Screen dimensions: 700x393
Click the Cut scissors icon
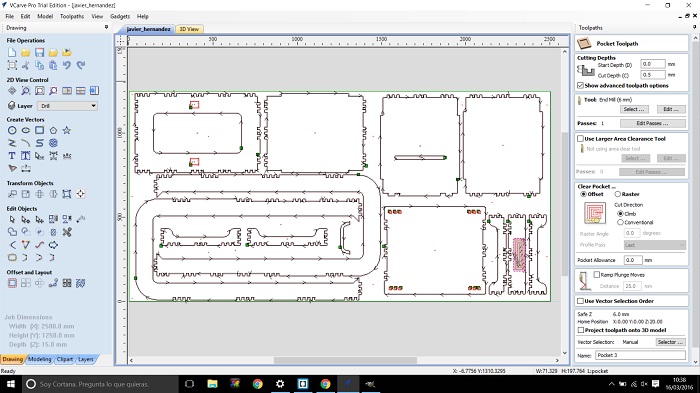26,66
